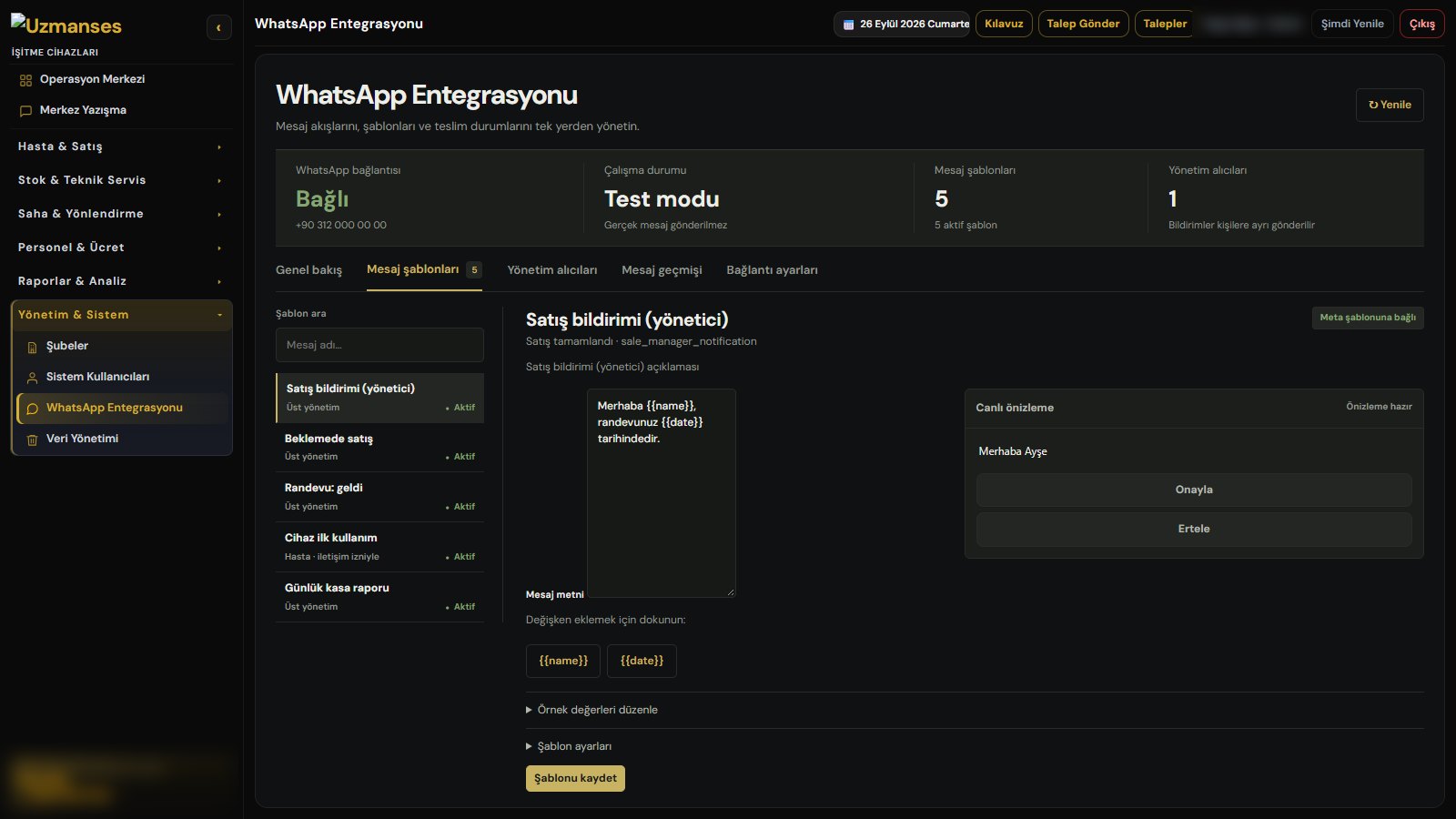Screen dimensions: 1456x819
Task: Click into the Mesaj metni textarea
Action: tap(661, 492)
